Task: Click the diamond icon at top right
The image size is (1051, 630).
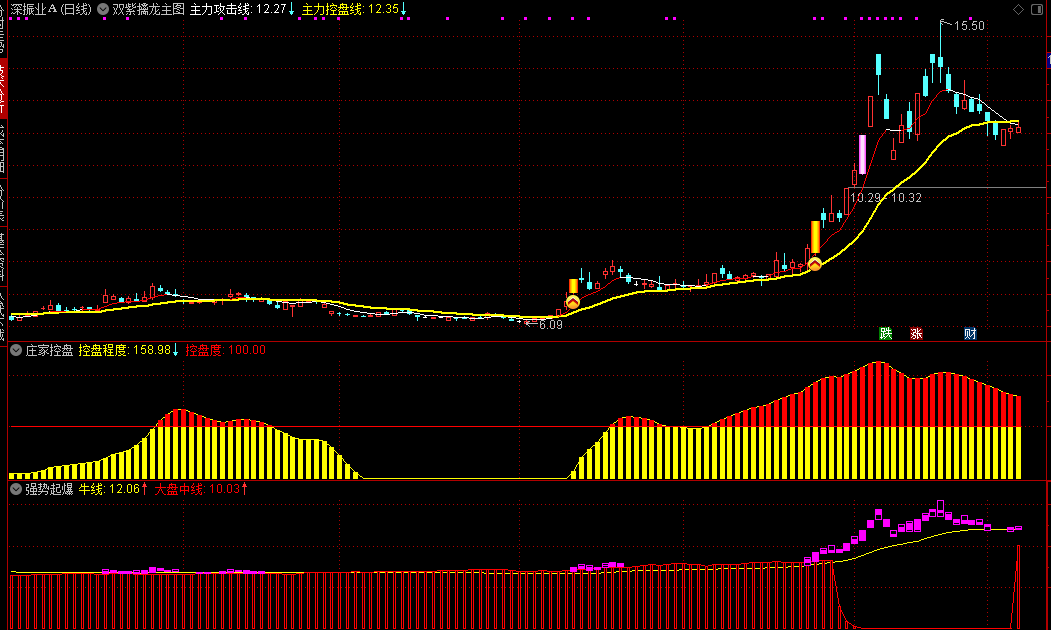Action: coord(1018,9)
